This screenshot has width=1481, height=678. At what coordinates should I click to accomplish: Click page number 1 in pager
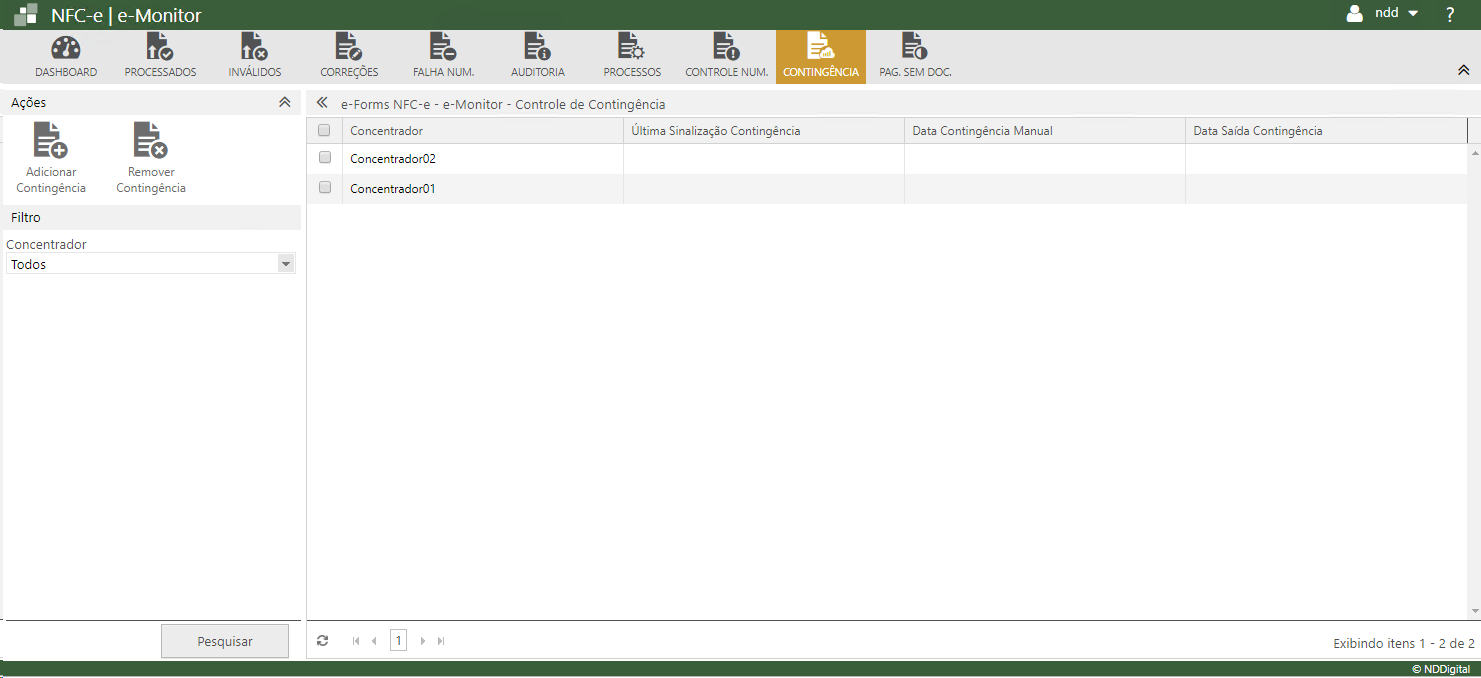(398, 641)
